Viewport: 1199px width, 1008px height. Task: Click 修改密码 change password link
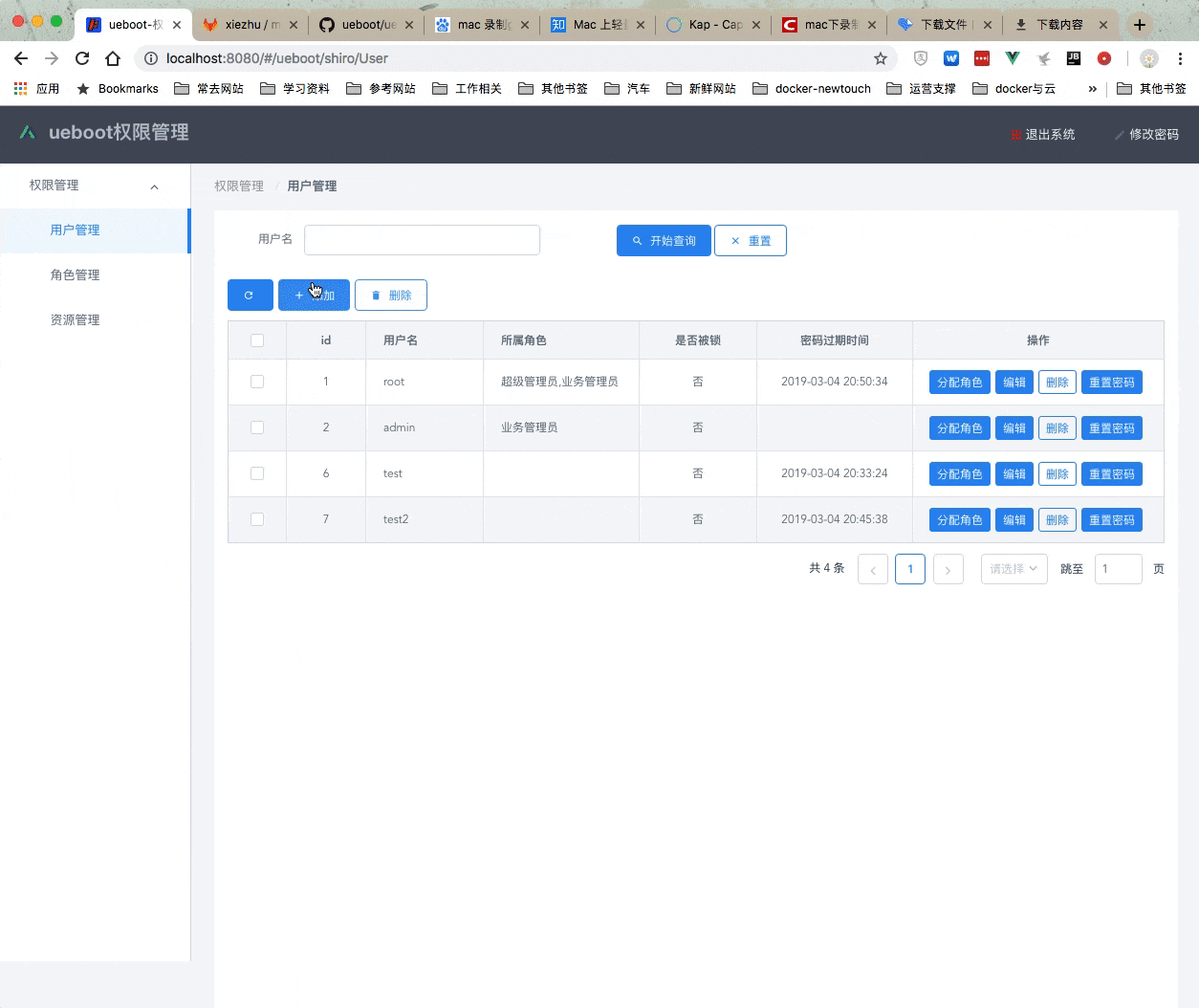coord(1146,135)
